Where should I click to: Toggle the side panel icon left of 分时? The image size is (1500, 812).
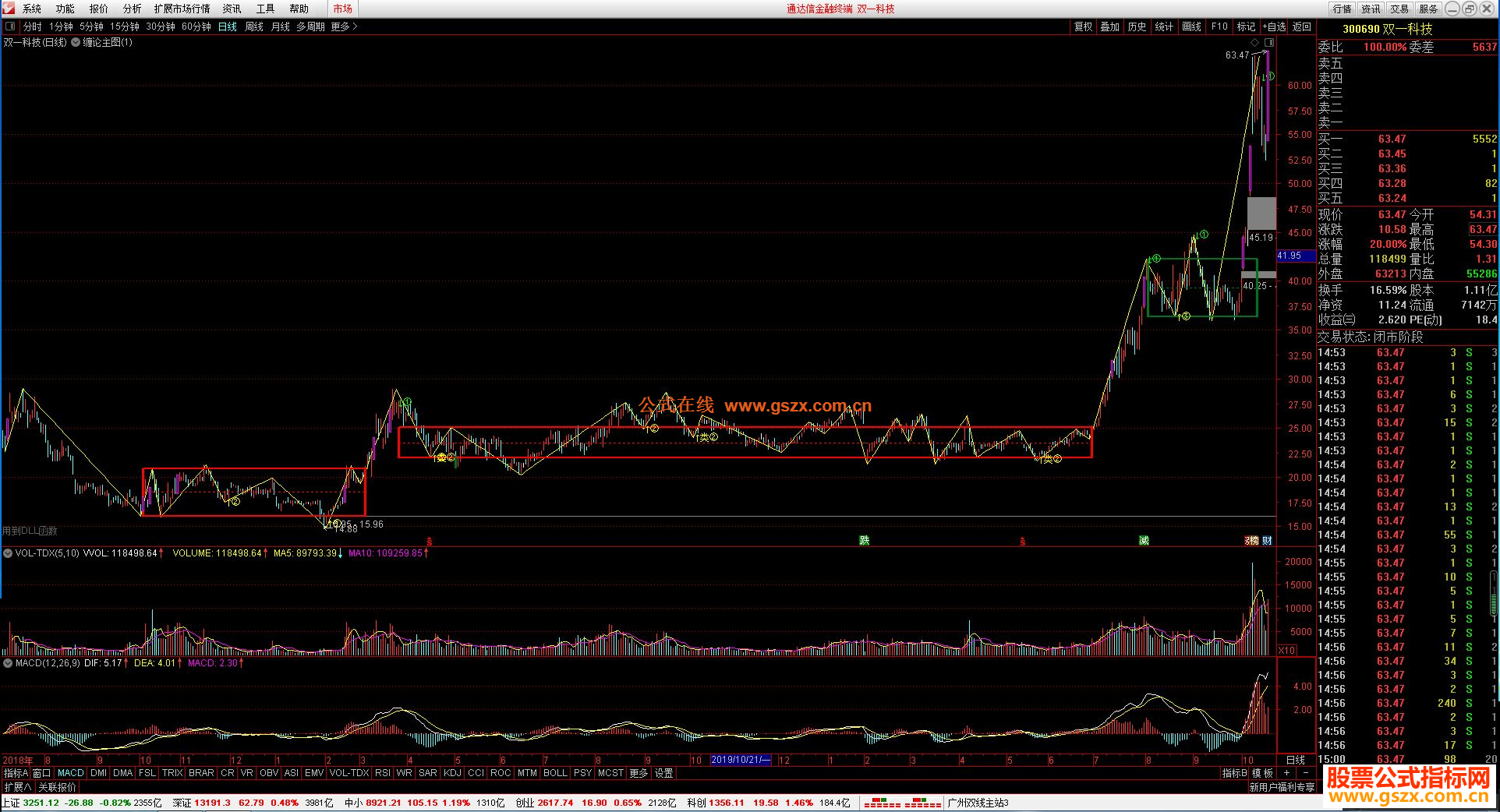click(x=10, y=26)
